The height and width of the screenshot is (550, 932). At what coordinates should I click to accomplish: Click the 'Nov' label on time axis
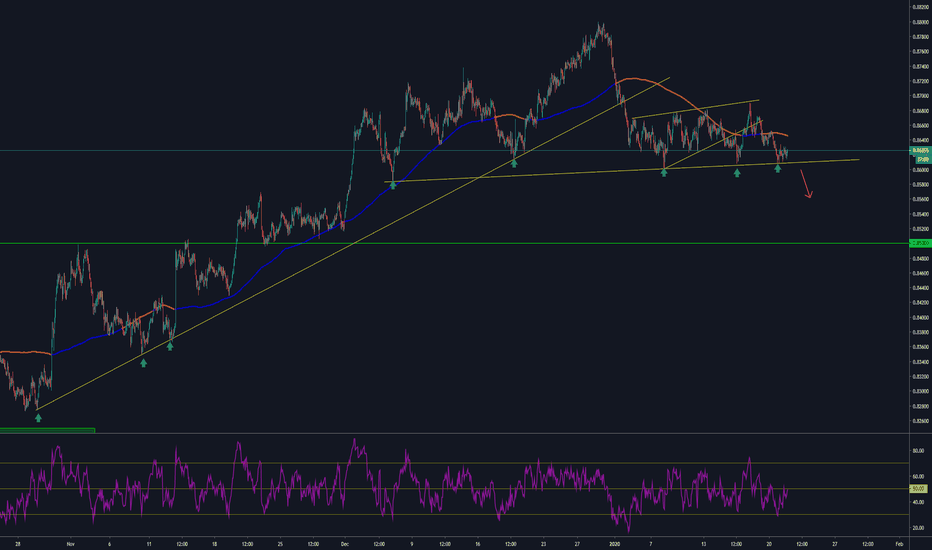tap(70, 544)
